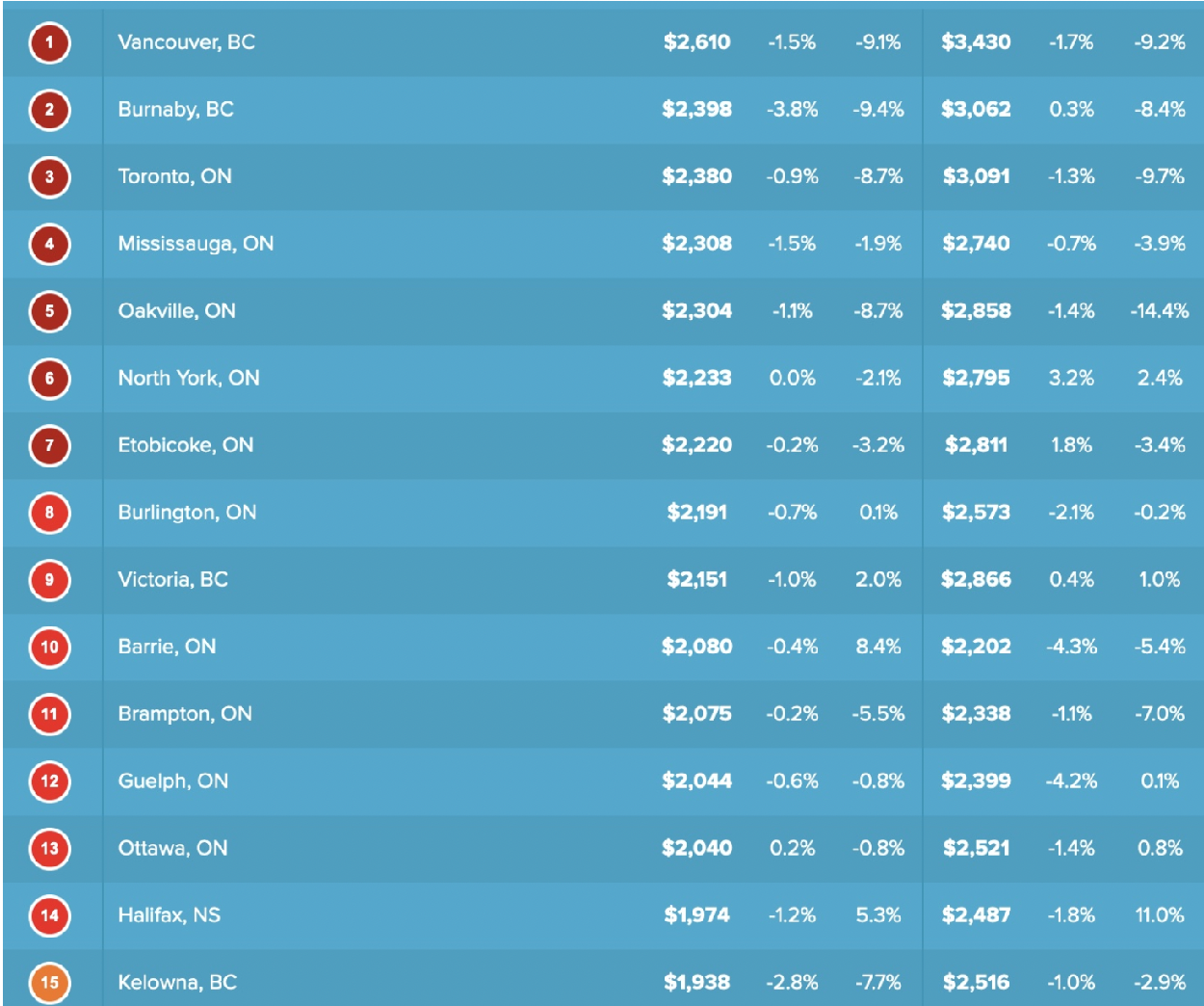Viewport: 1204px width, 1006px height.
Task: Select the Kelowna, BC city name
Action: pyautogui.click(x=177, y=982)
